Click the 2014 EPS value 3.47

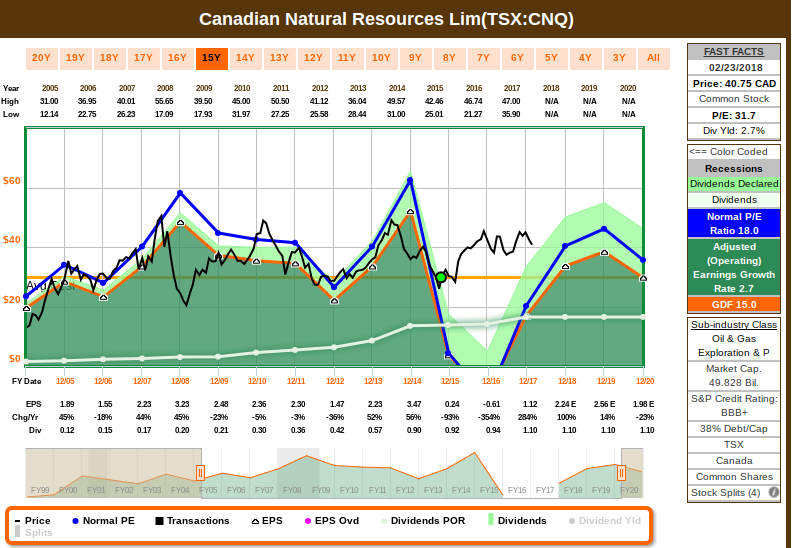point(414,404)
